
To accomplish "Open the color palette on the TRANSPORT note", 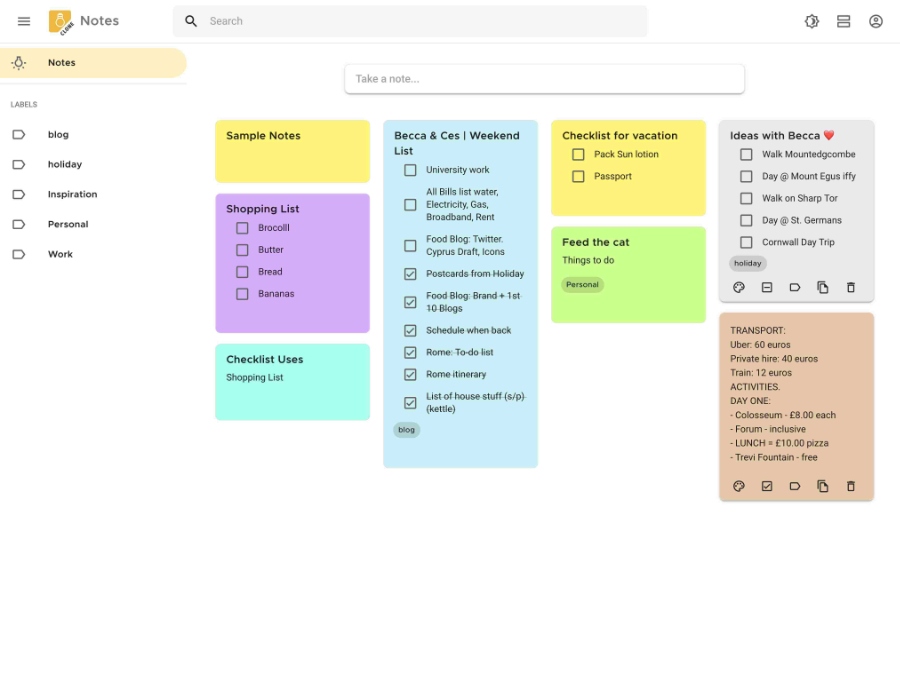I will [x=738, y=486].
